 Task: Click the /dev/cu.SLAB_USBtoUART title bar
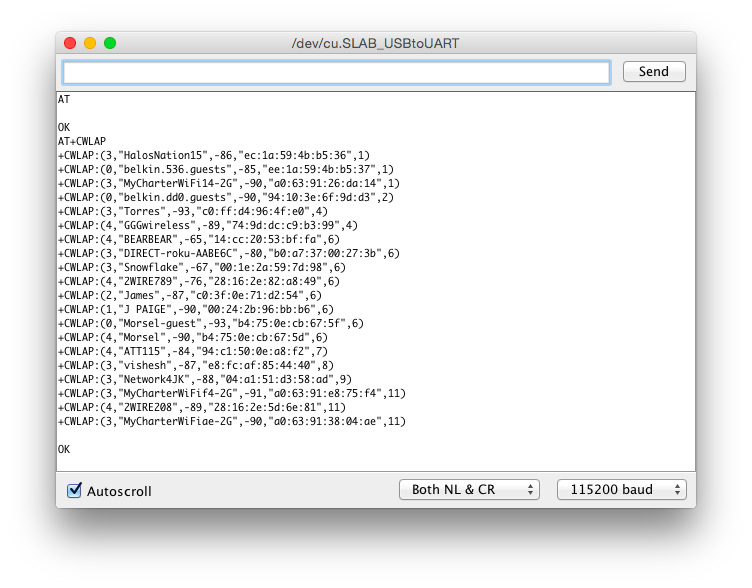point(375,43)
